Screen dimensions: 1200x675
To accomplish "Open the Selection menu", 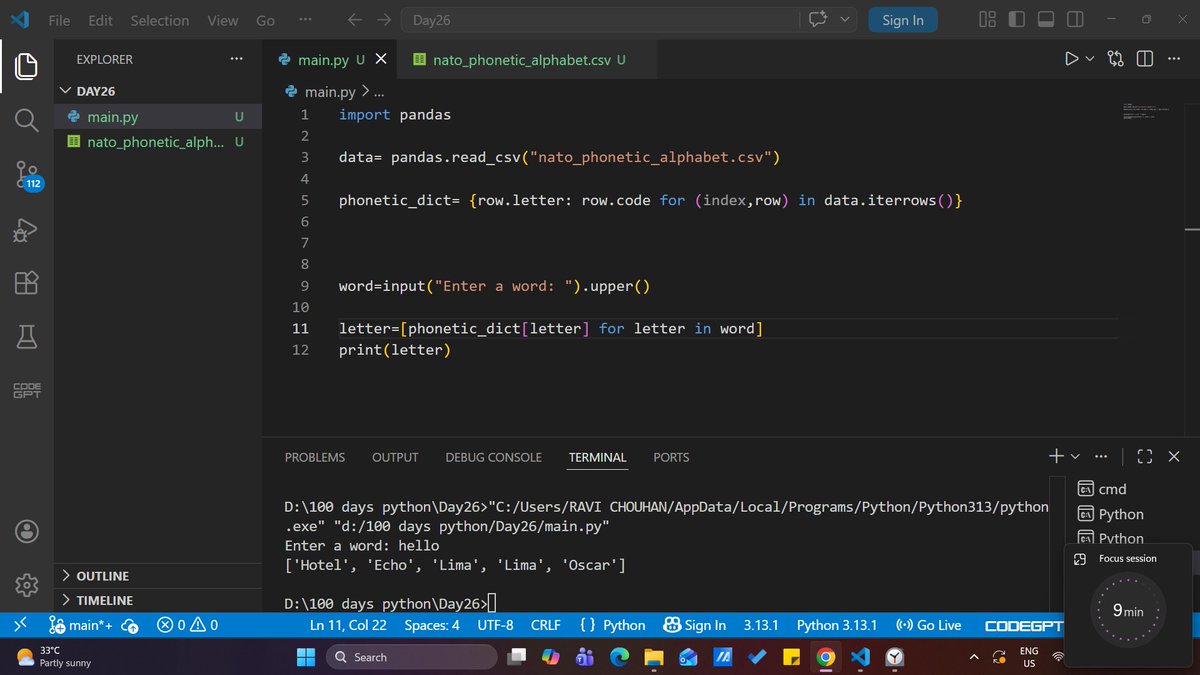I will pos(159,20).
